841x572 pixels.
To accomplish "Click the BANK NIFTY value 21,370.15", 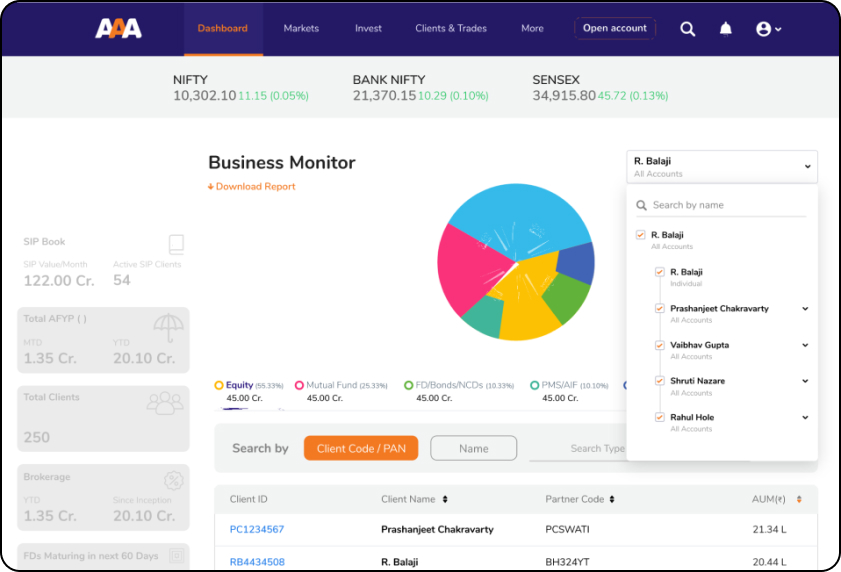I will (384, 96).
